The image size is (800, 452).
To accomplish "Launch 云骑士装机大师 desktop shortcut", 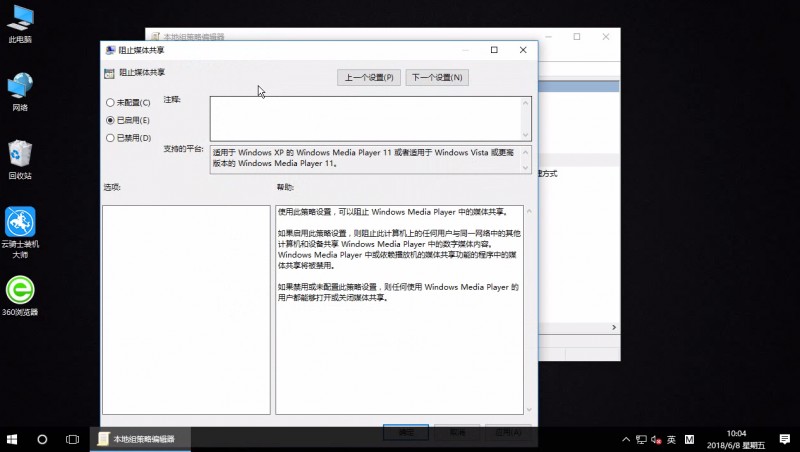I will (x=20, y=233).
